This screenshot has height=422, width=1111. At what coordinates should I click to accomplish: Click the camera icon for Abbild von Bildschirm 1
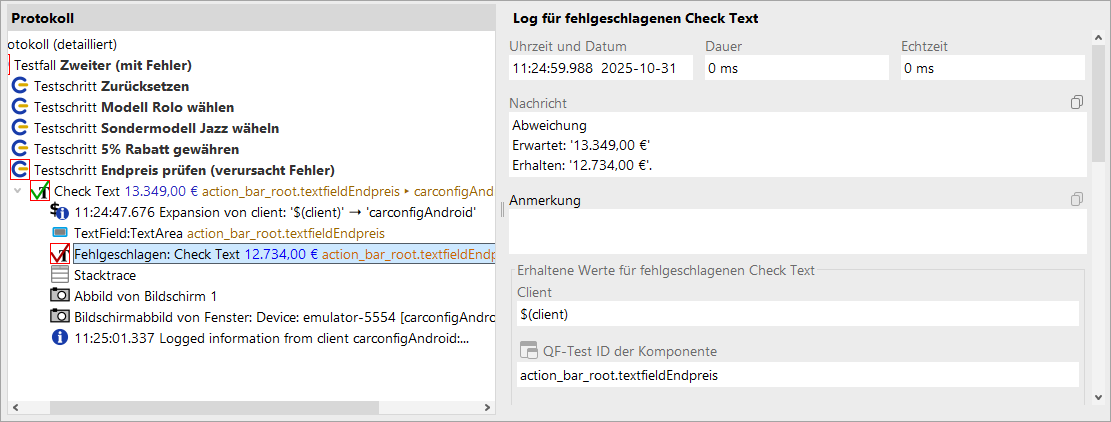pyautogui.click(x=59, y=296)
